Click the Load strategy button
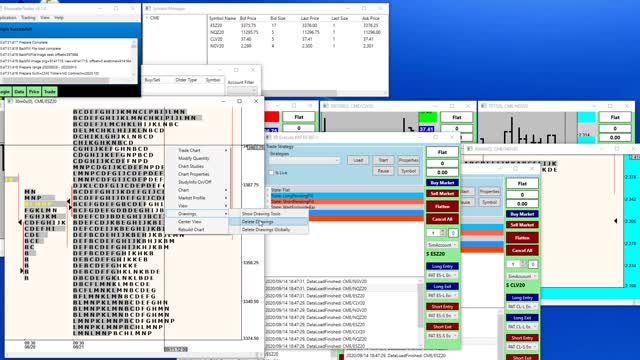This screenshot has width=640, height=360. pos(358,160)
